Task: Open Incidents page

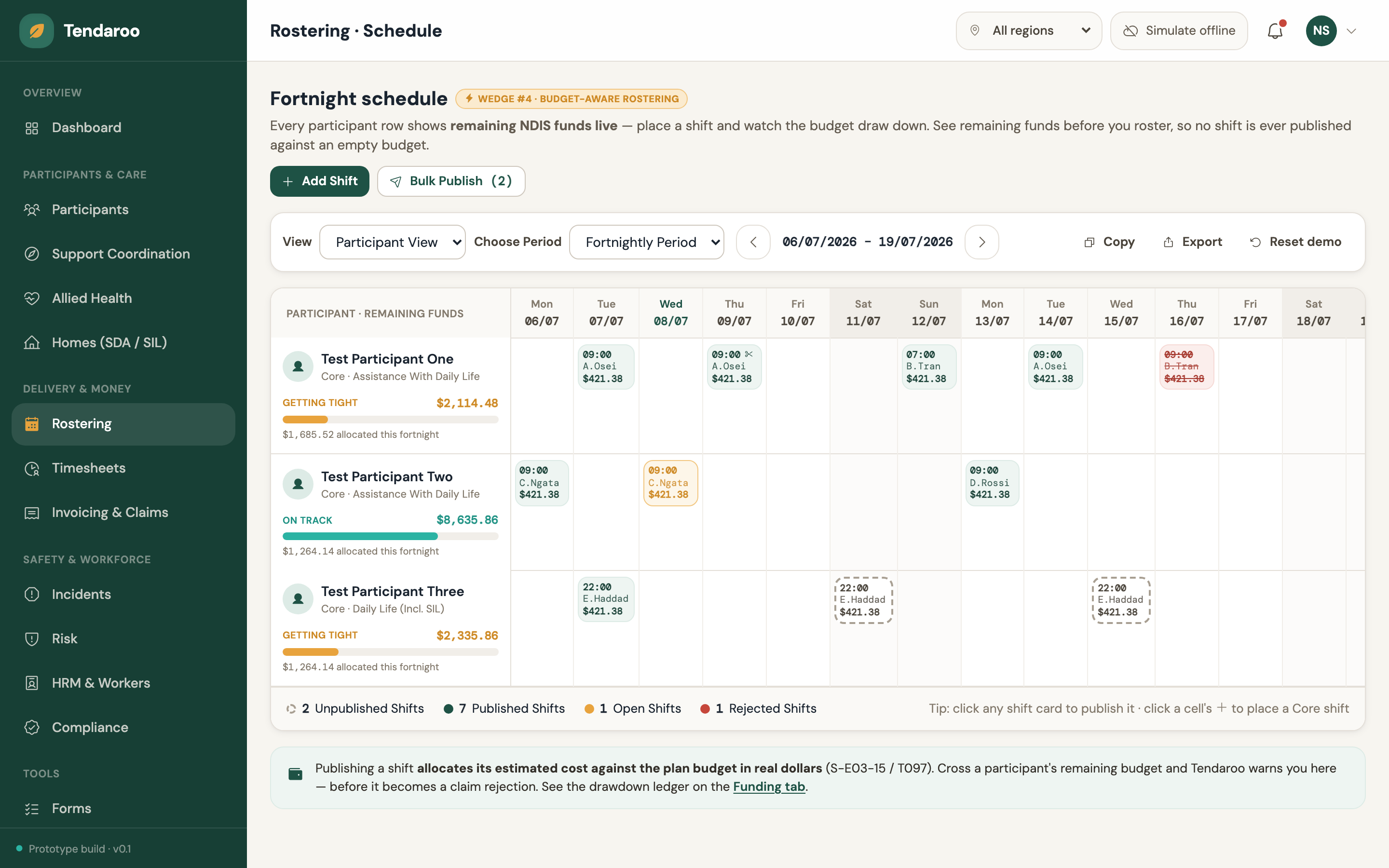Action: [x=123, y=594]
